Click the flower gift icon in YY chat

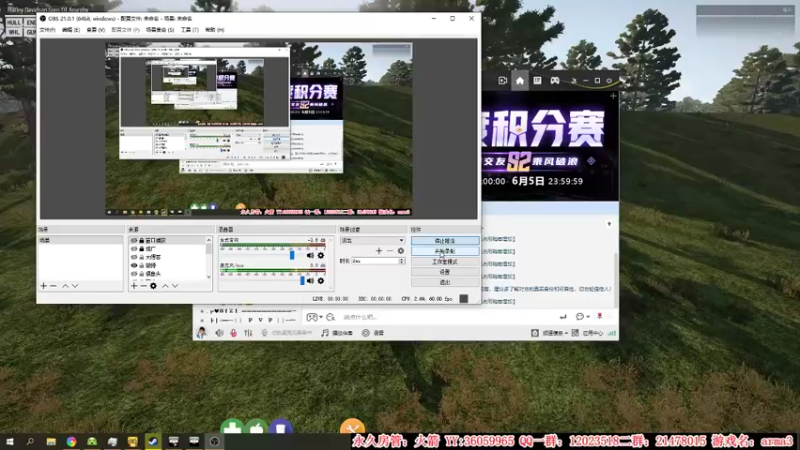click(x=599, y=317)
